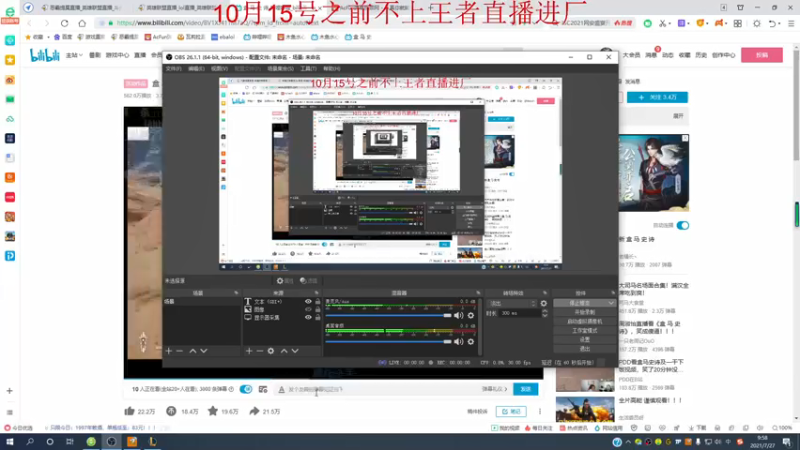The image size is (800, 450).
Task: Open scene transition settings gear
Action: tap(544, 303)
